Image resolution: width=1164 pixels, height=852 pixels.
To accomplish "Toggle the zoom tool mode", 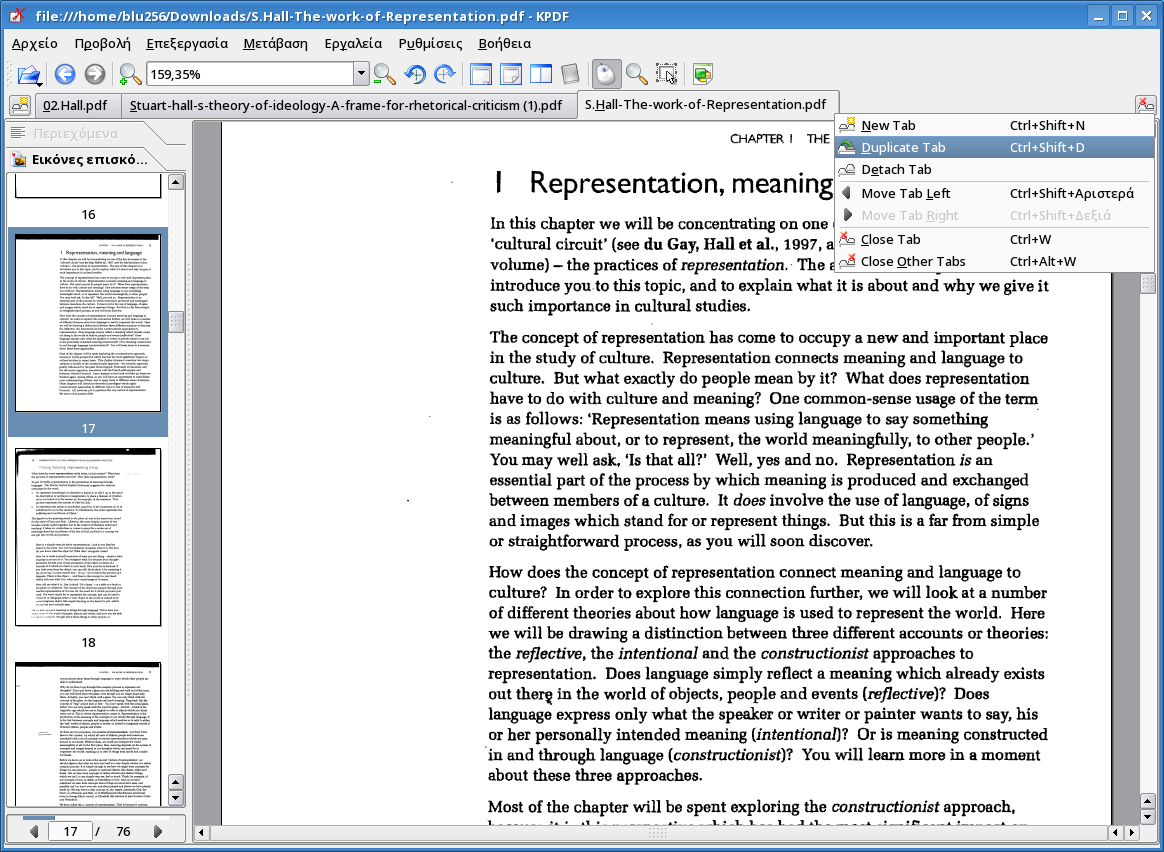I will tap(636, 74).
